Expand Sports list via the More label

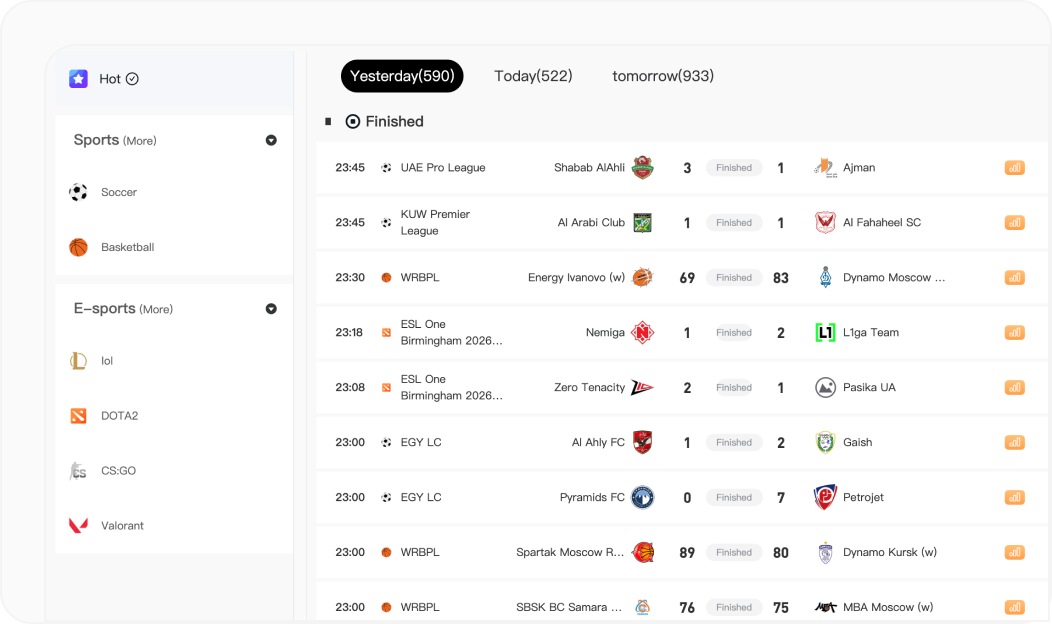pyautogui.click(x=139, y=141)
